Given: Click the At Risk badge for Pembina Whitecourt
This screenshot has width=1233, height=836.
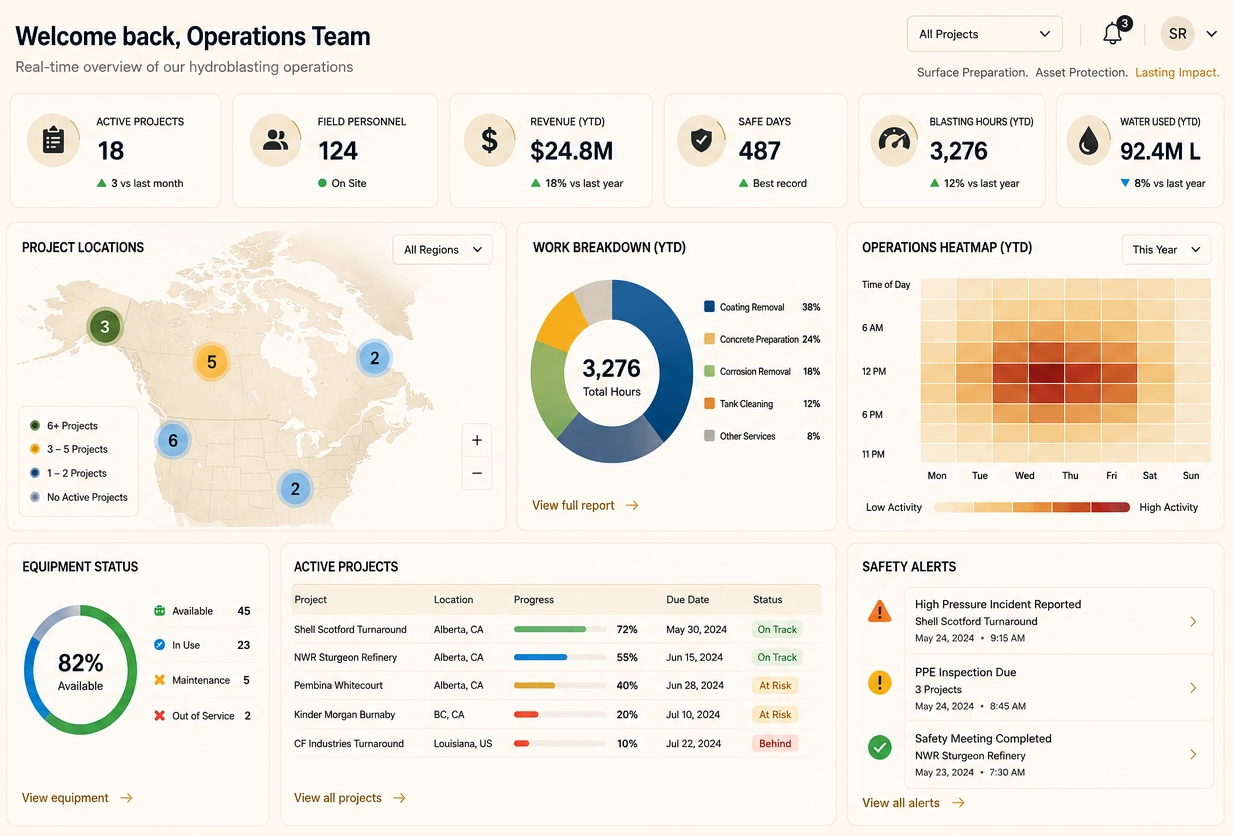Looking at the screenshot, I should click(x=775, y=686).
